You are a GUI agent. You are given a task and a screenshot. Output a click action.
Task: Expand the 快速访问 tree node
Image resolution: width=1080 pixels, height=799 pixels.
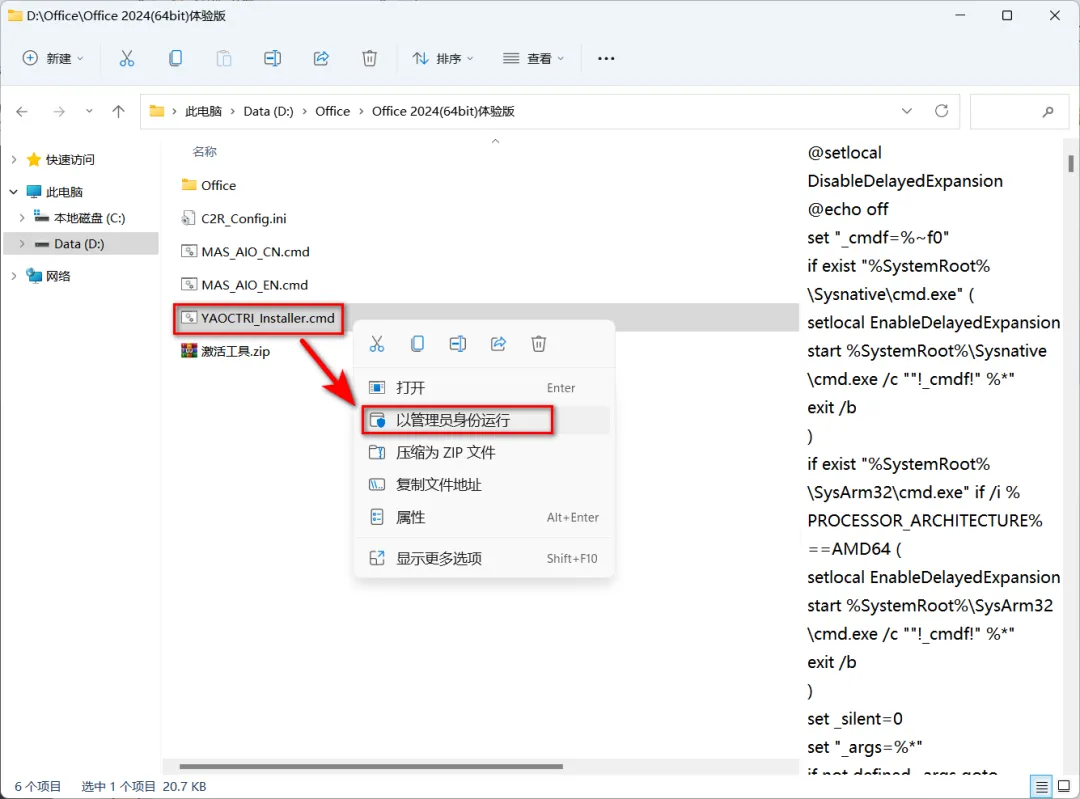pyautogui.click(x=14, y=160)
